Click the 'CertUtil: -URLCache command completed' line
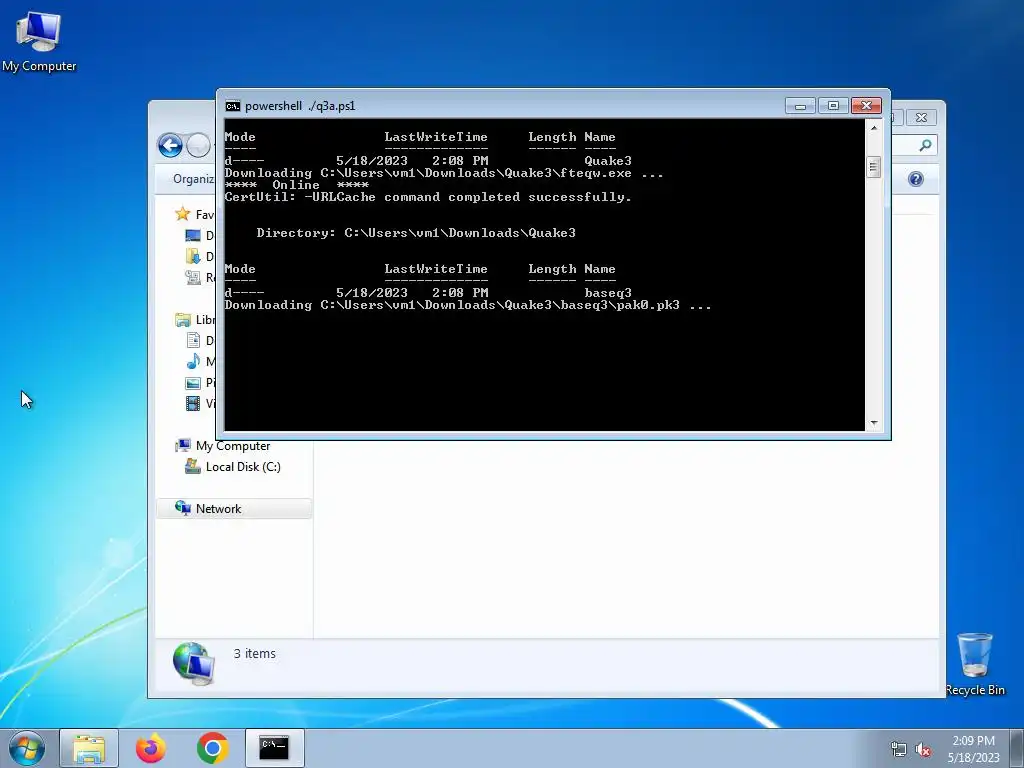1024x768 pixels. 428,197
